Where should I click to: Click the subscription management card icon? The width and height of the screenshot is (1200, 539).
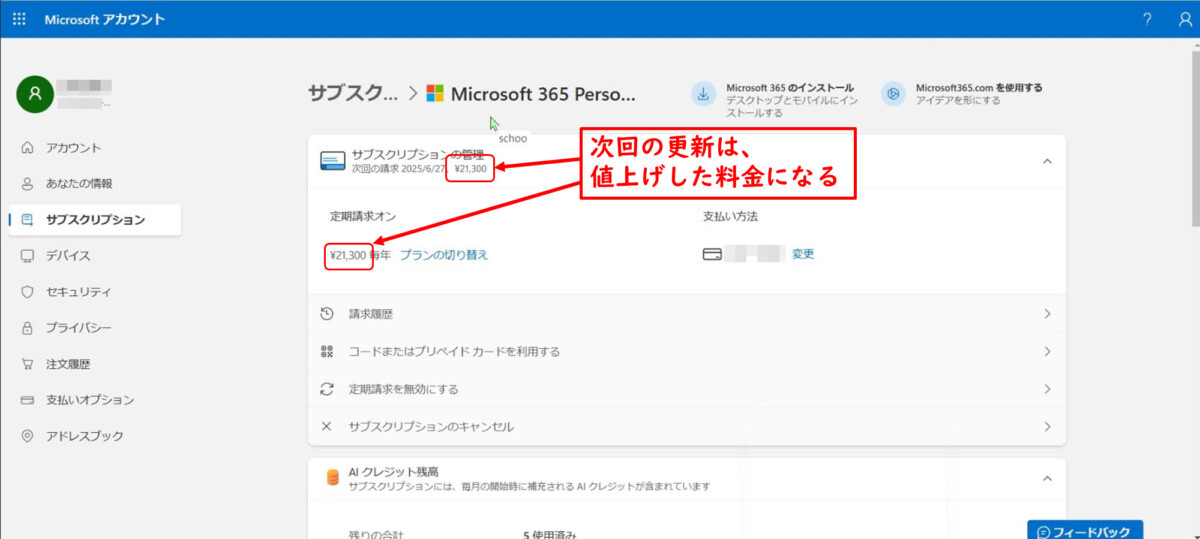point(333,160)
